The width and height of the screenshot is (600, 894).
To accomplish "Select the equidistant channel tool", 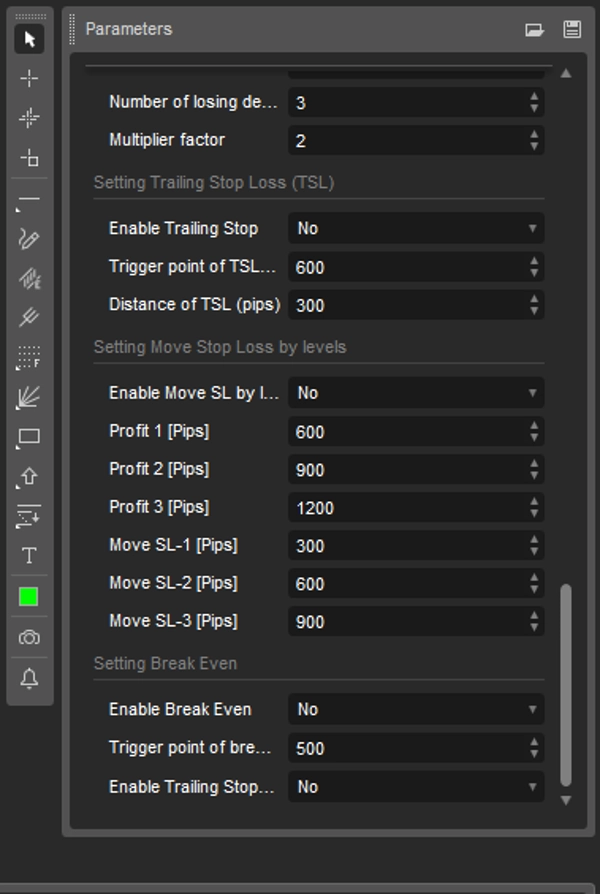I will tap(29, 279).
